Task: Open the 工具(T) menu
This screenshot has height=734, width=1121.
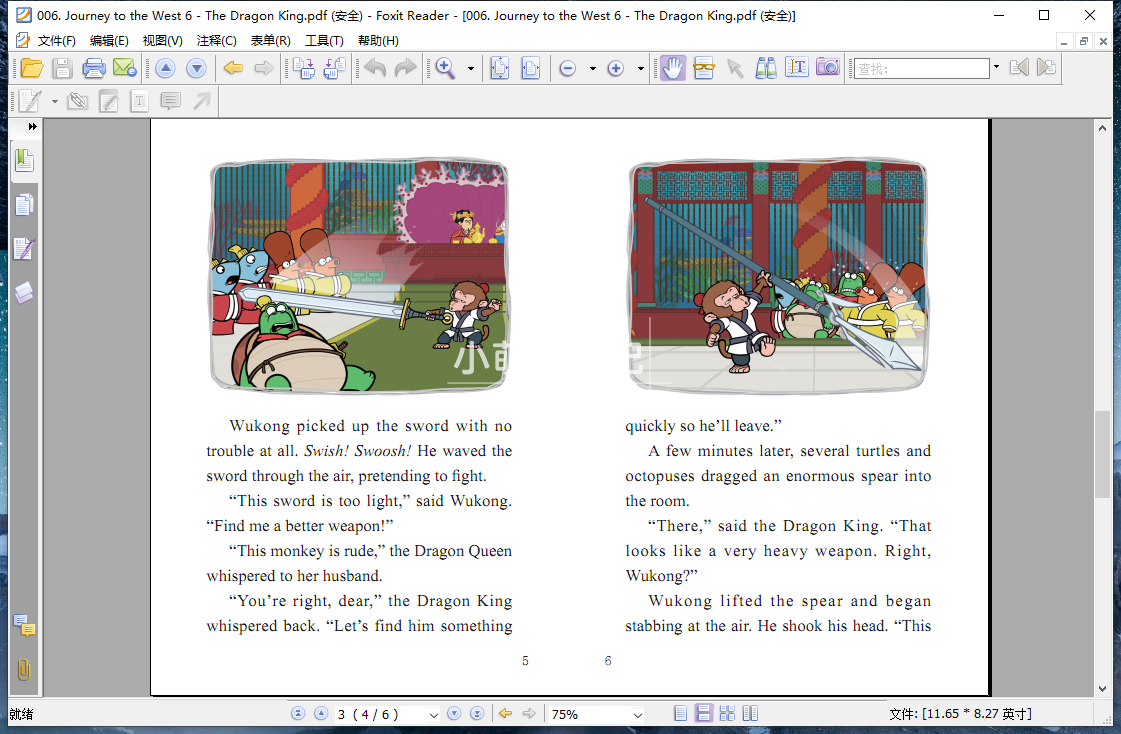Action: (x=324, y=41)
